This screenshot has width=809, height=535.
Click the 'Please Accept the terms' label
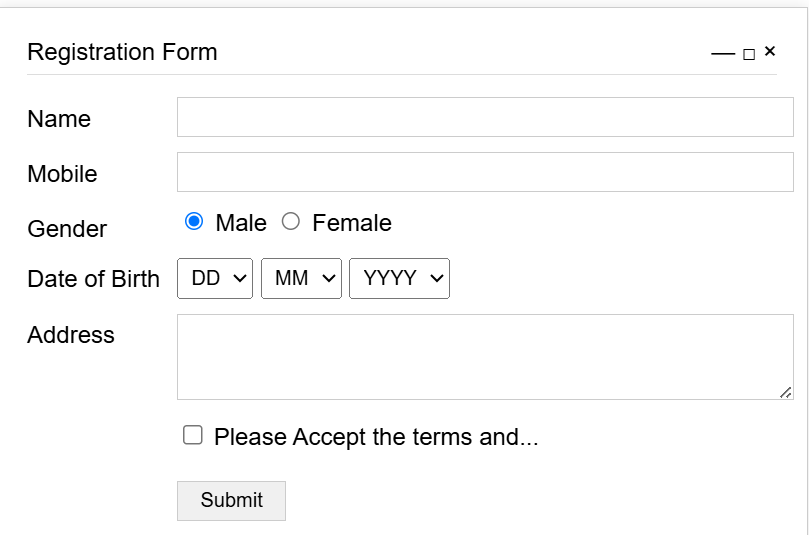point(376,437)
